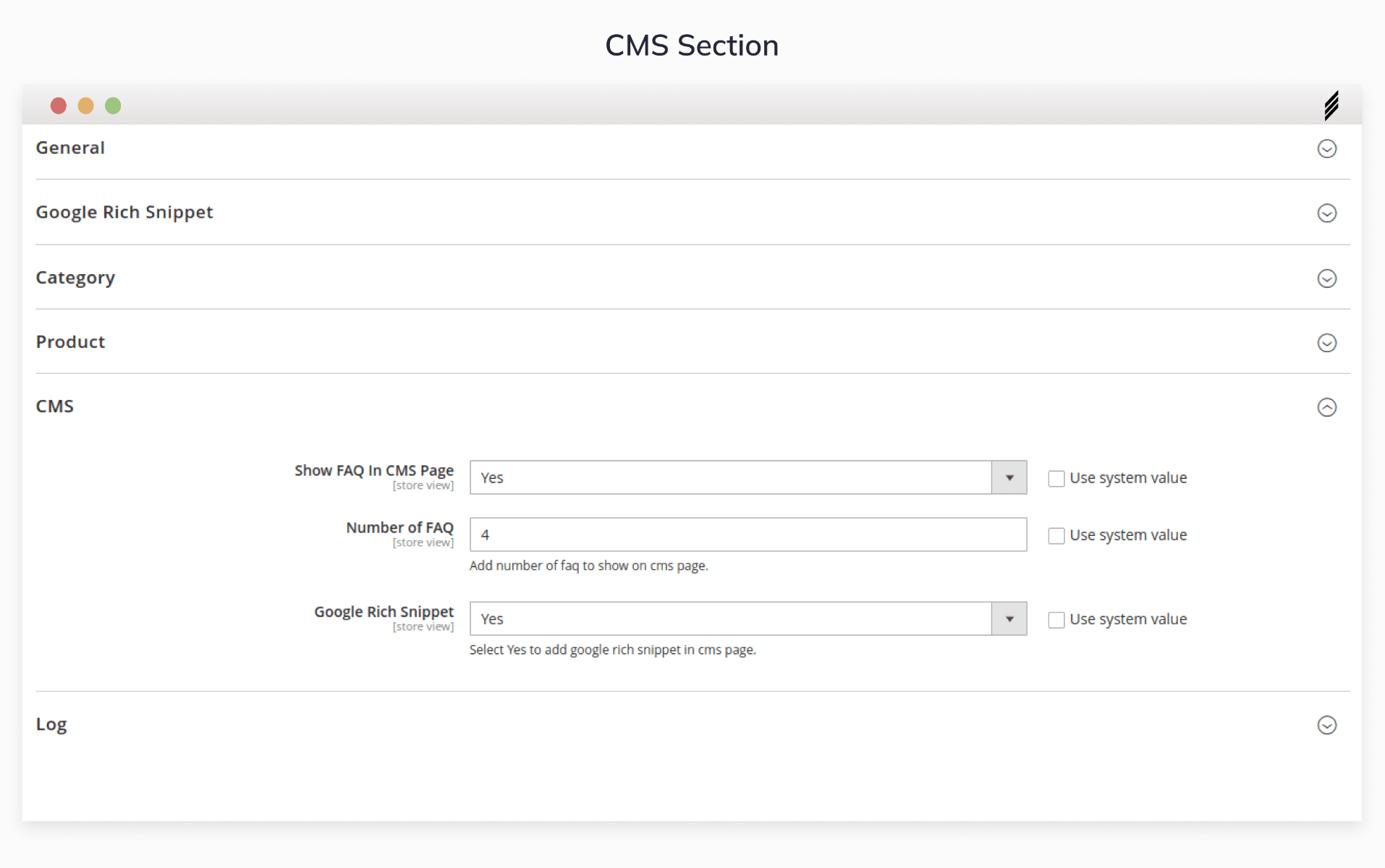Click the Category section chevron icon
This screenshot has height=868, width=1385.
pyautogui.click(x=1326, y=278)
